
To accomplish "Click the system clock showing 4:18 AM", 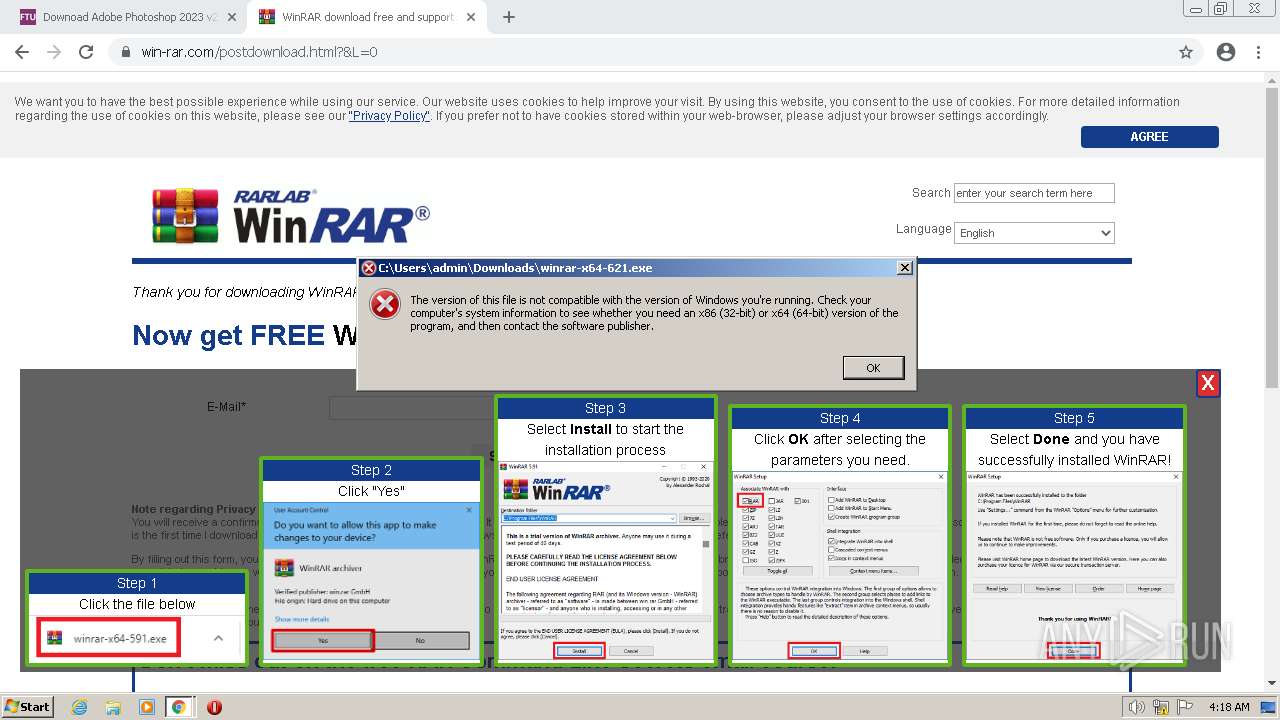I will (x=1228, y=707).
